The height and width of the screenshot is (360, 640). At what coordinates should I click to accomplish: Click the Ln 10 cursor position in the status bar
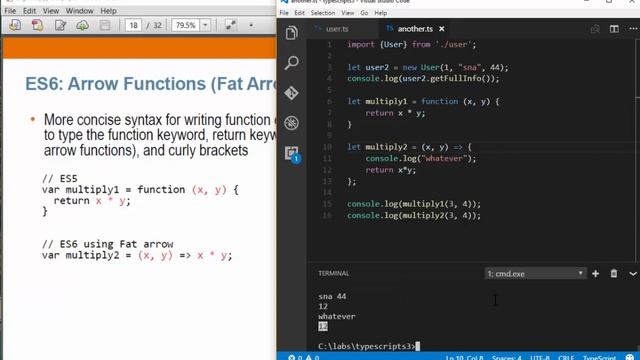click(x=464, y=358)
